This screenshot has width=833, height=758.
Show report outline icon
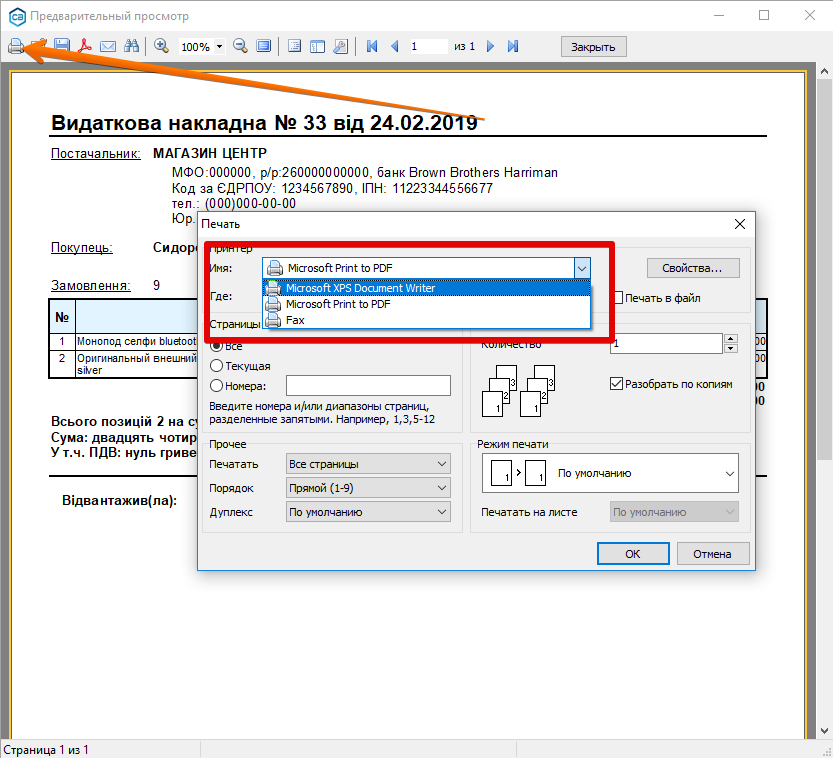(294, 46)
